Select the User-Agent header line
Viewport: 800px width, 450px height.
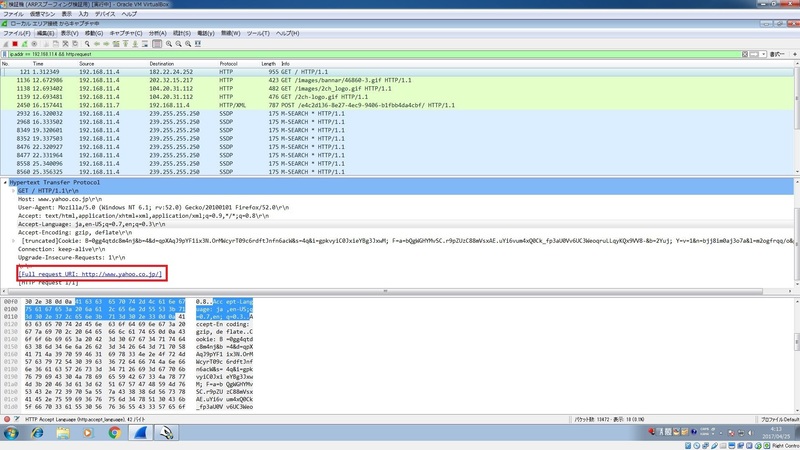153,207
